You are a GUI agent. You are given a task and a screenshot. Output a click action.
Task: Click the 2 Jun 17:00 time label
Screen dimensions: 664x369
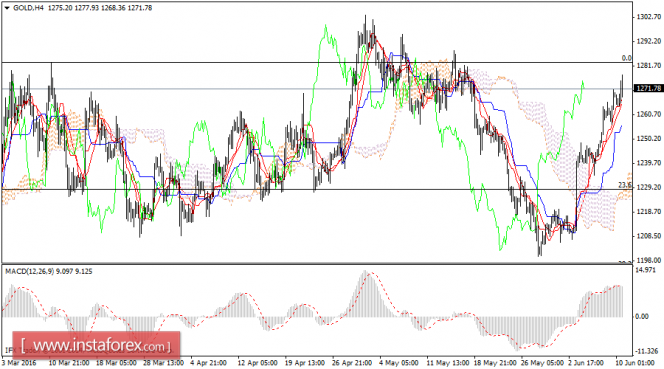586,363
